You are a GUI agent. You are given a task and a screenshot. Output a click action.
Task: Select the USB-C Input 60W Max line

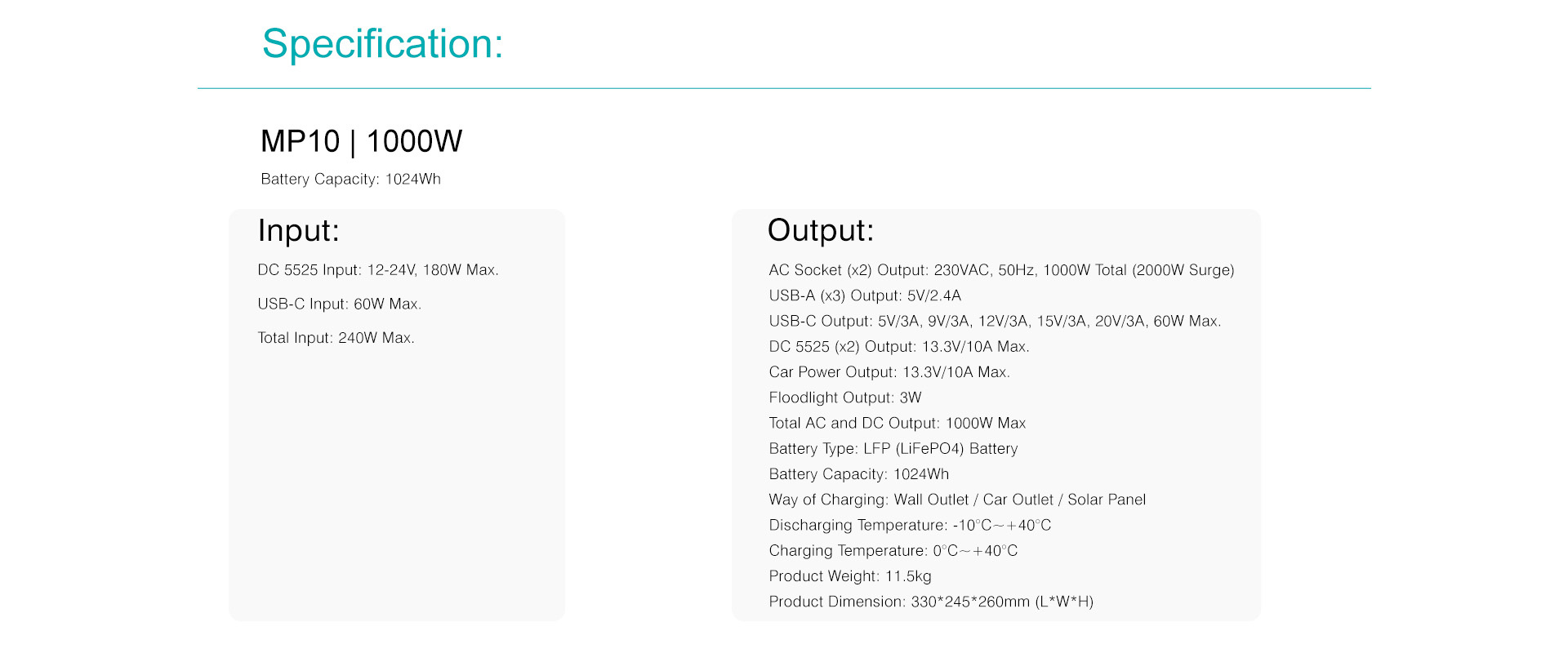(x=339, y=304)
